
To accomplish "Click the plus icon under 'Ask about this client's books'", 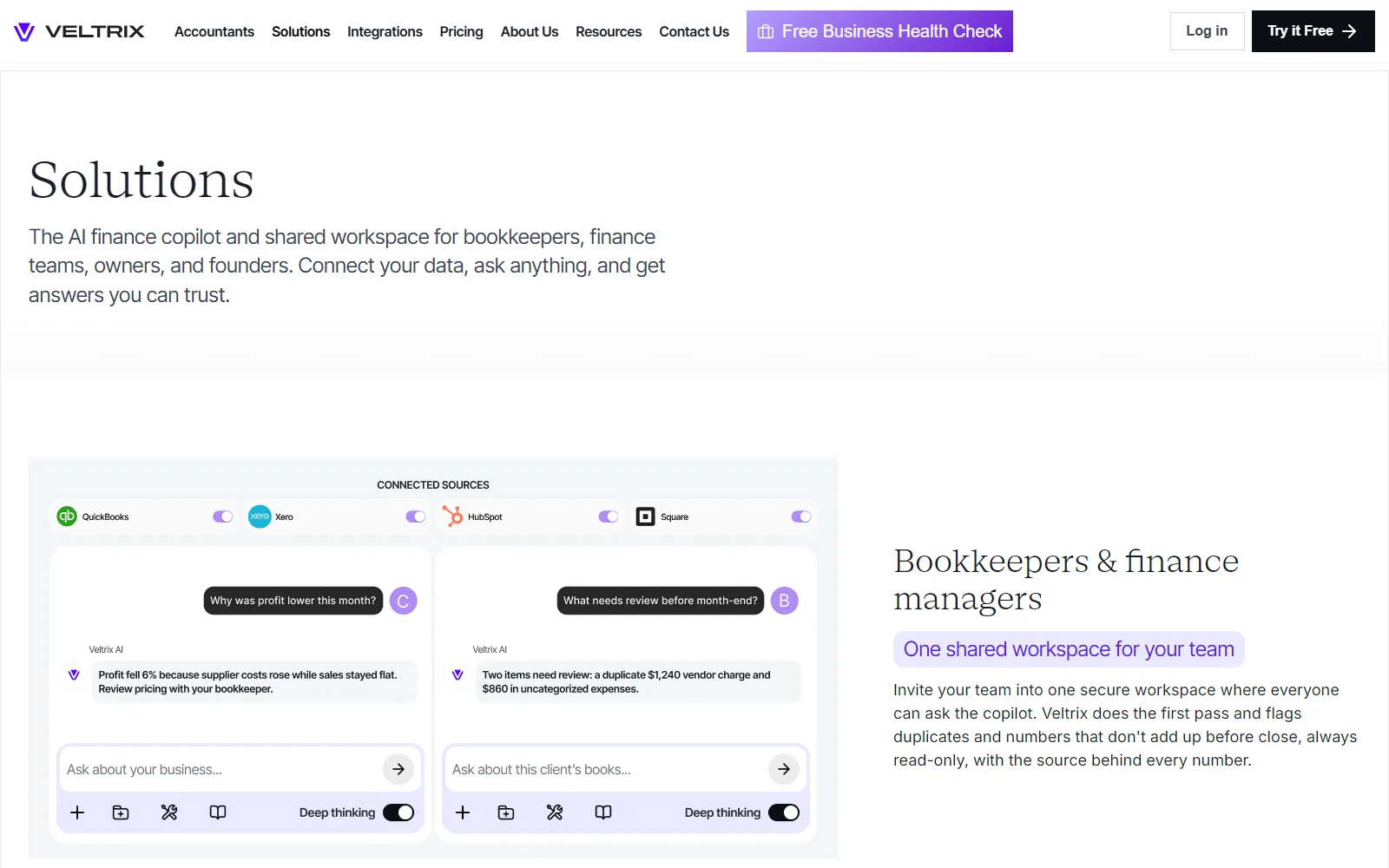I will click(x=463, y=812).
